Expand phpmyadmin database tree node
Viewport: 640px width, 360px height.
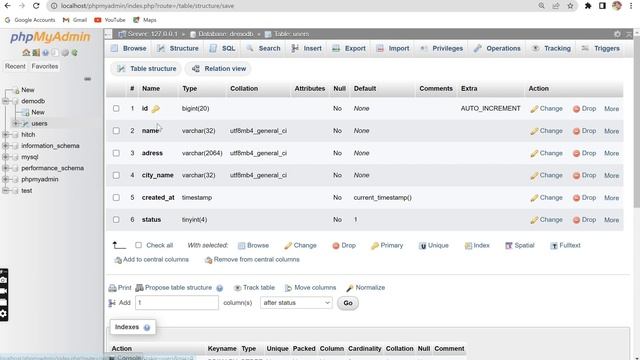pyautogui.click(x=6, y=179)
